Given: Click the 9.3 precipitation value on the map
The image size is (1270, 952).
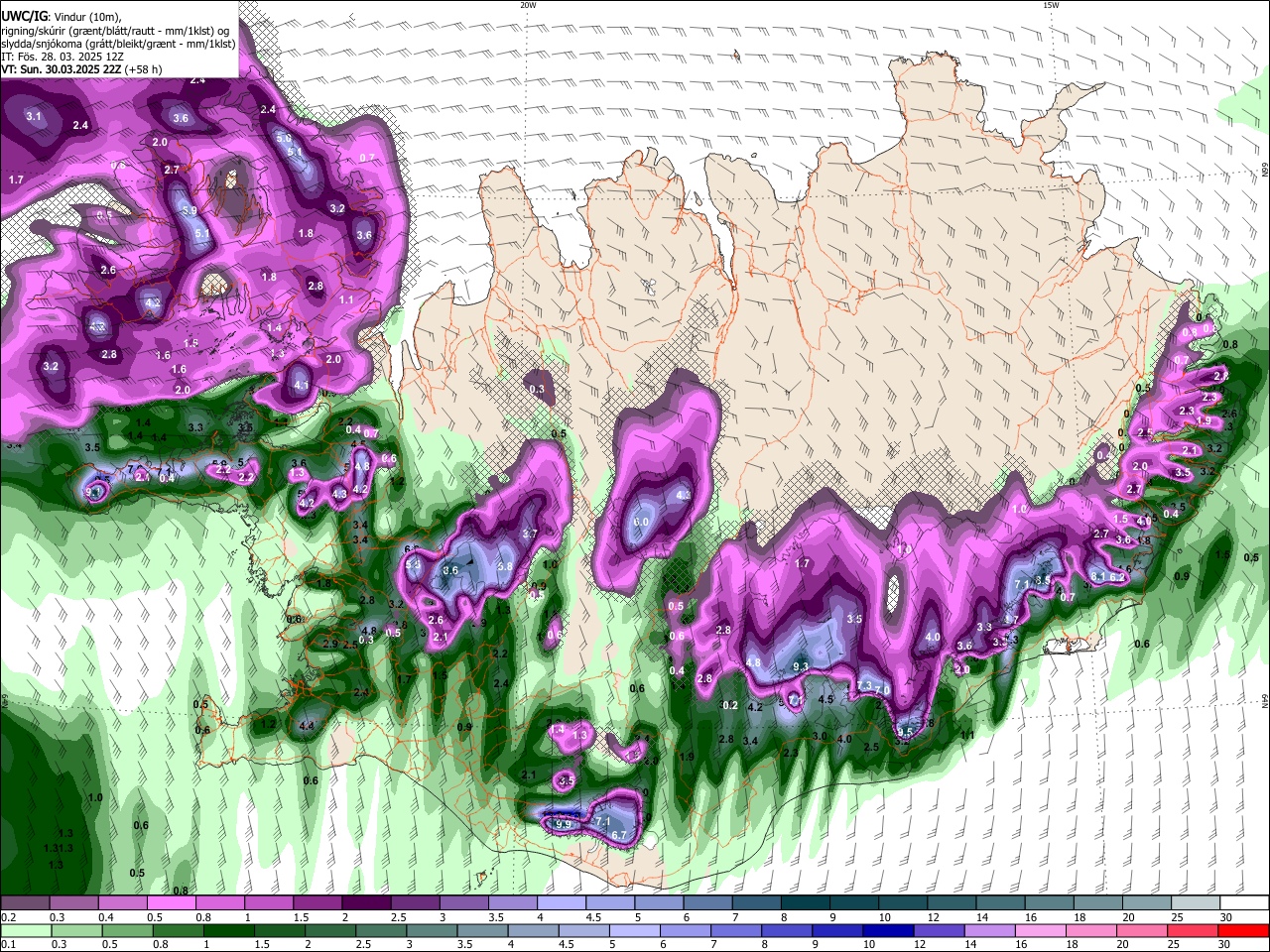Looking at the screenshot, I should pyautogui.click(x=801, y=666).
